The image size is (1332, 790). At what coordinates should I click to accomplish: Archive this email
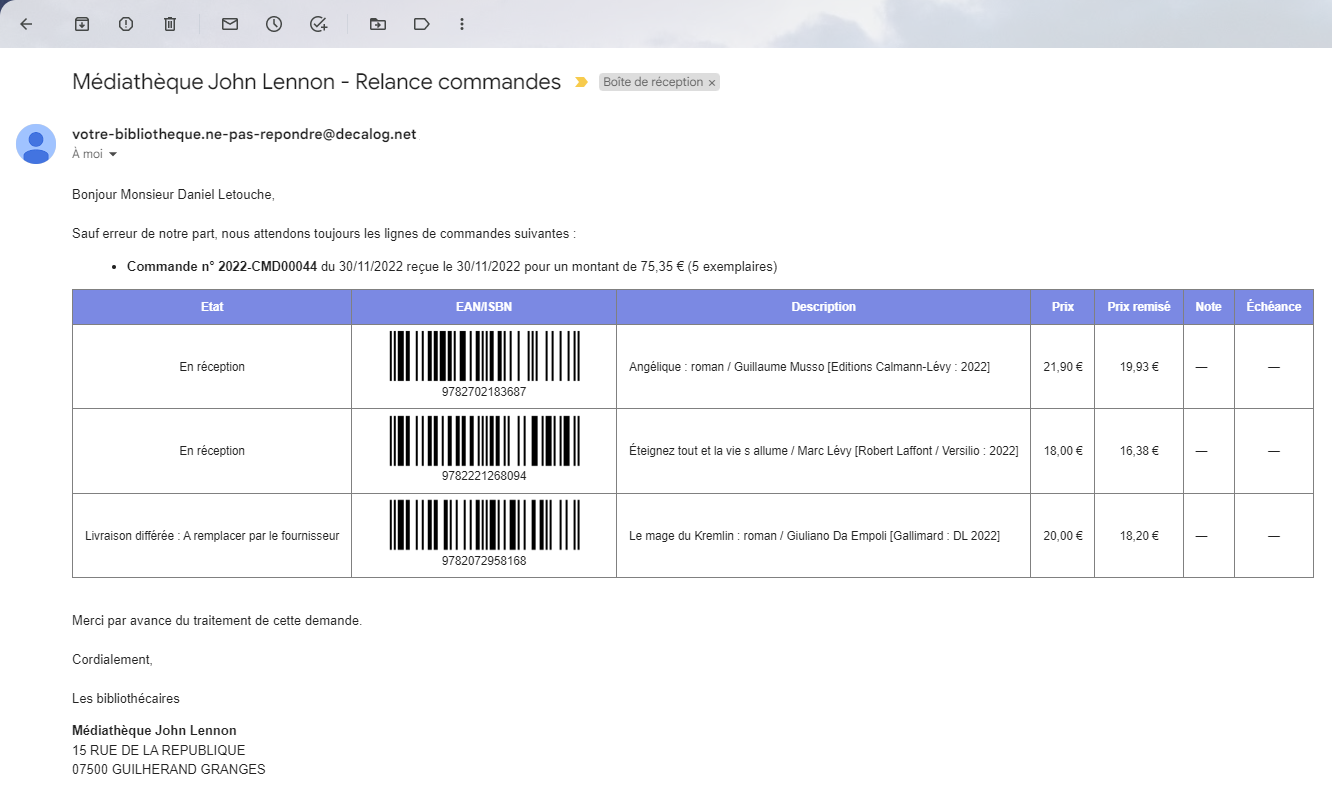pyautogui.click(x=81, y=24)
